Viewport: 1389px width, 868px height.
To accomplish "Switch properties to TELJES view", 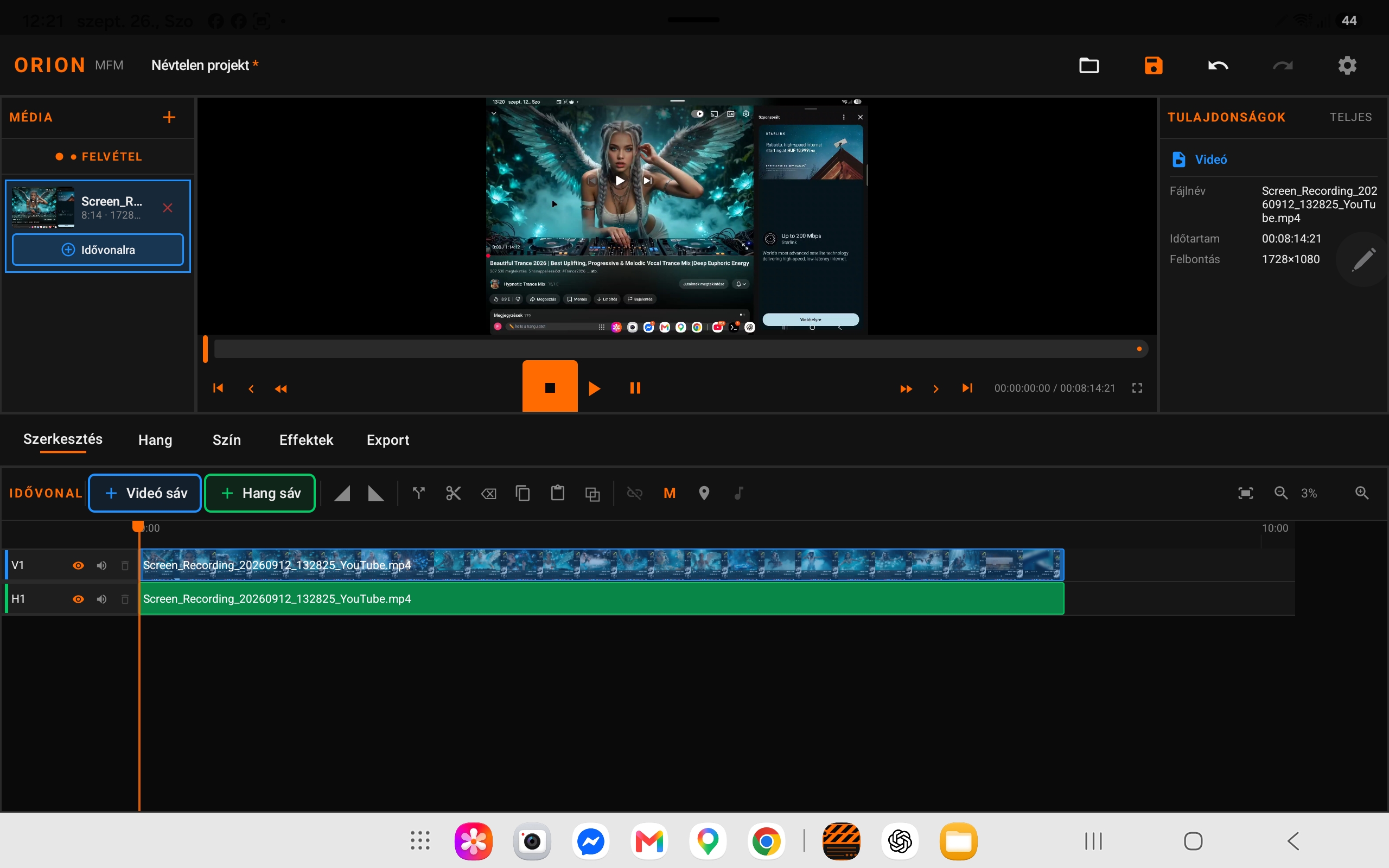I will pos(1350,117).
